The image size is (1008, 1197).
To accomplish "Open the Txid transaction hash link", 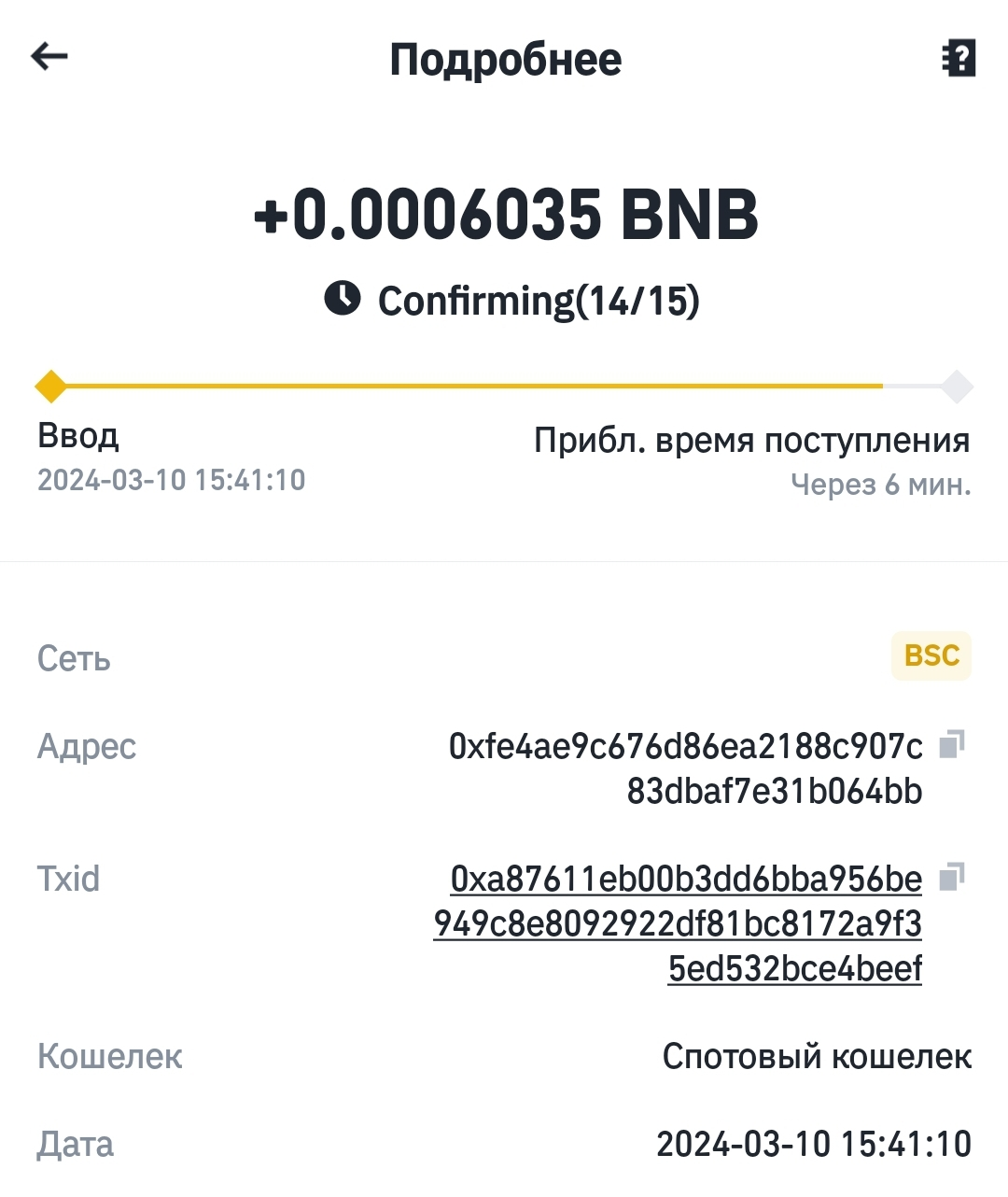I will pyautogui.click(x=678, y=923).
